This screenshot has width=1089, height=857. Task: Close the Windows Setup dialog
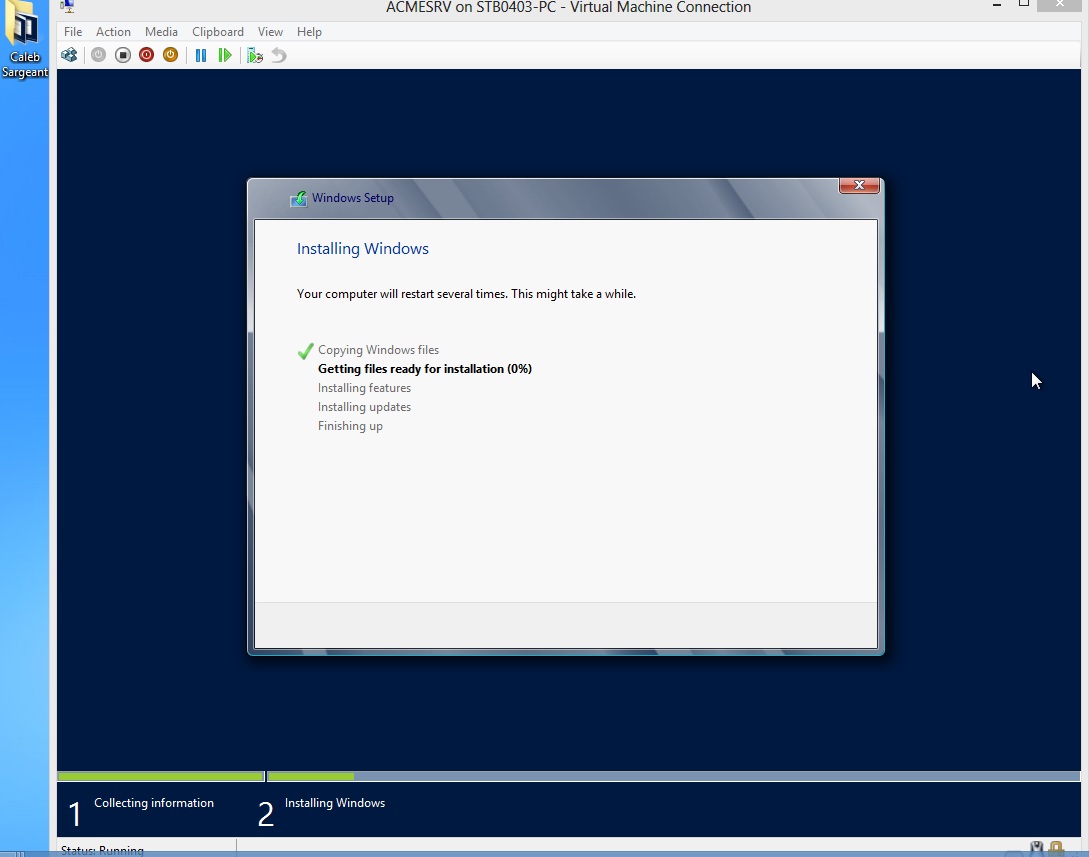click(859, 185)
